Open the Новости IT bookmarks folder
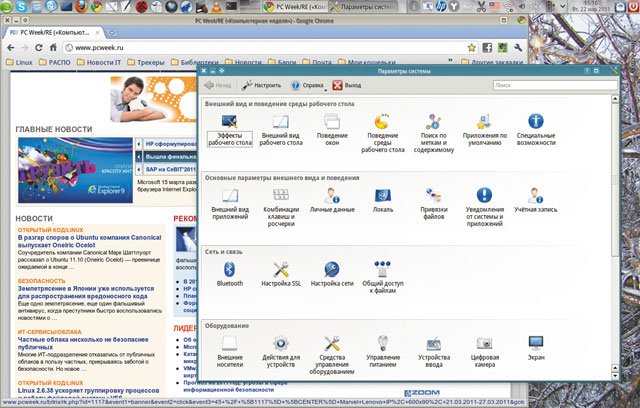 click(99, 62)
